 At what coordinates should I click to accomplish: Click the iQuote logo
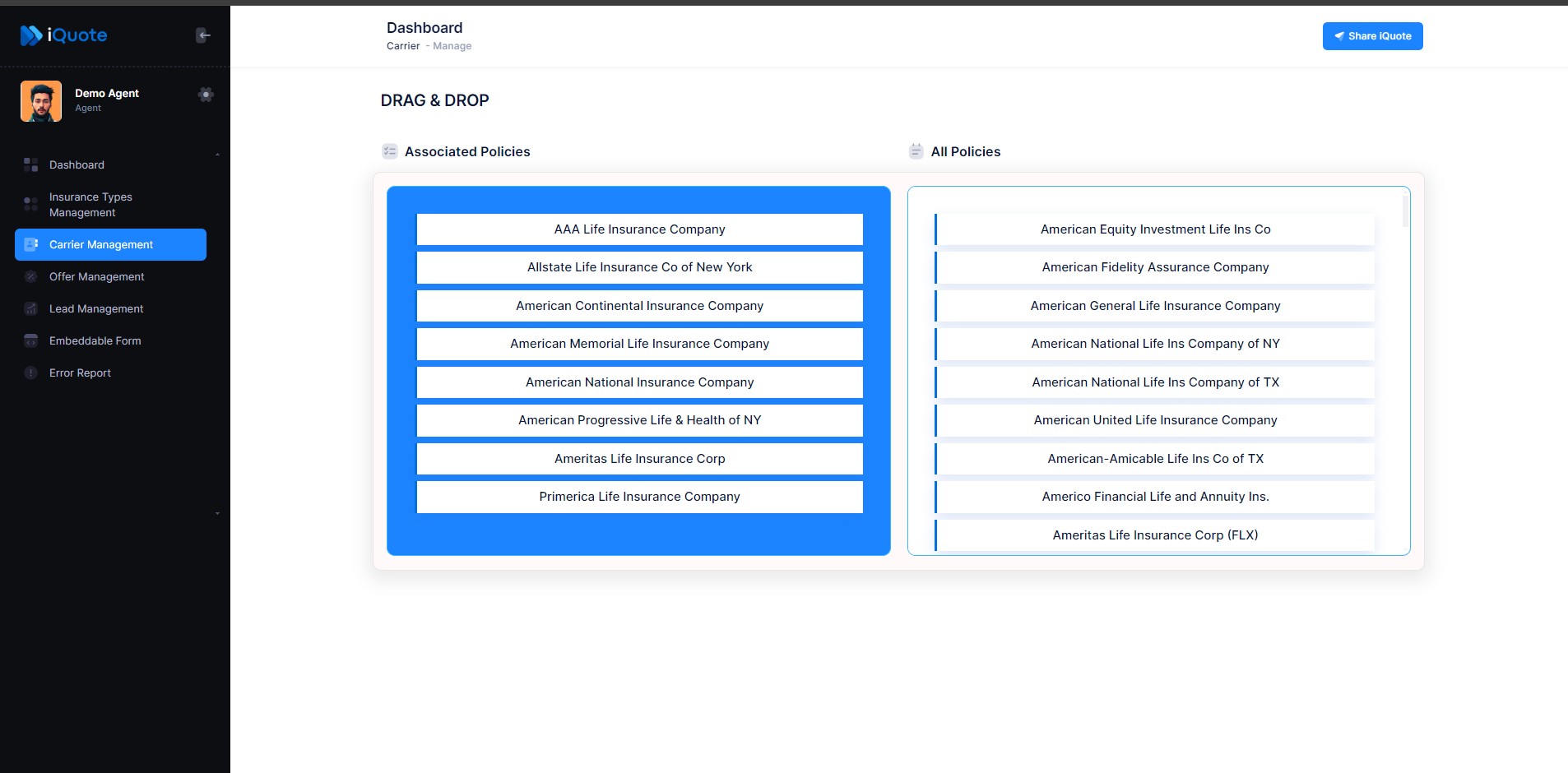pyautogui.click(x=63, y=35)
